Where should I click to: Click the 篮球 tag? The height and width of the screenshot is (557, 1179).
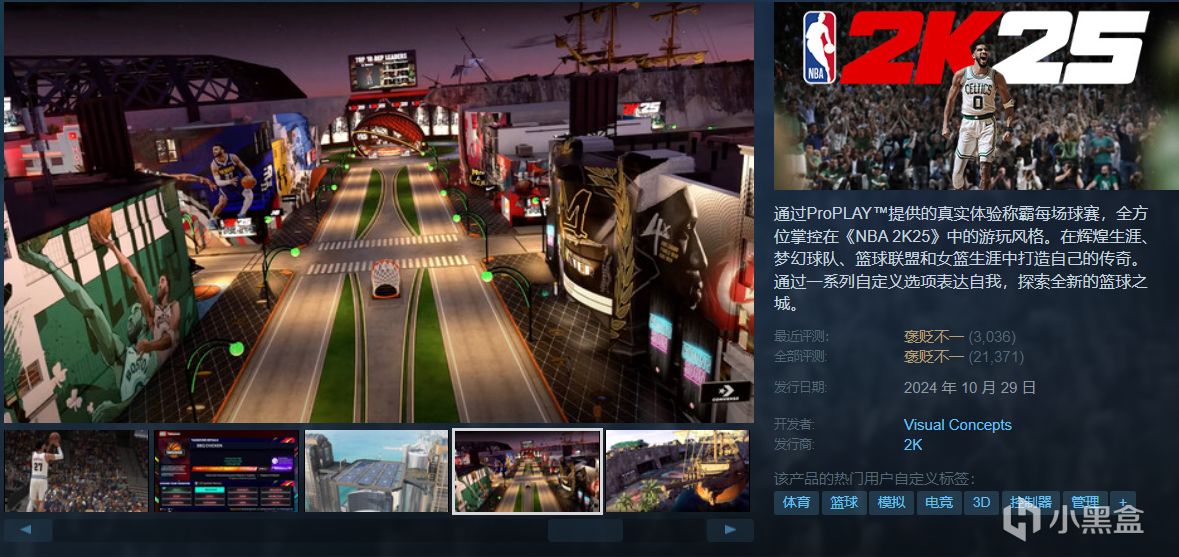pyautogui.click(x=844, y=502)
